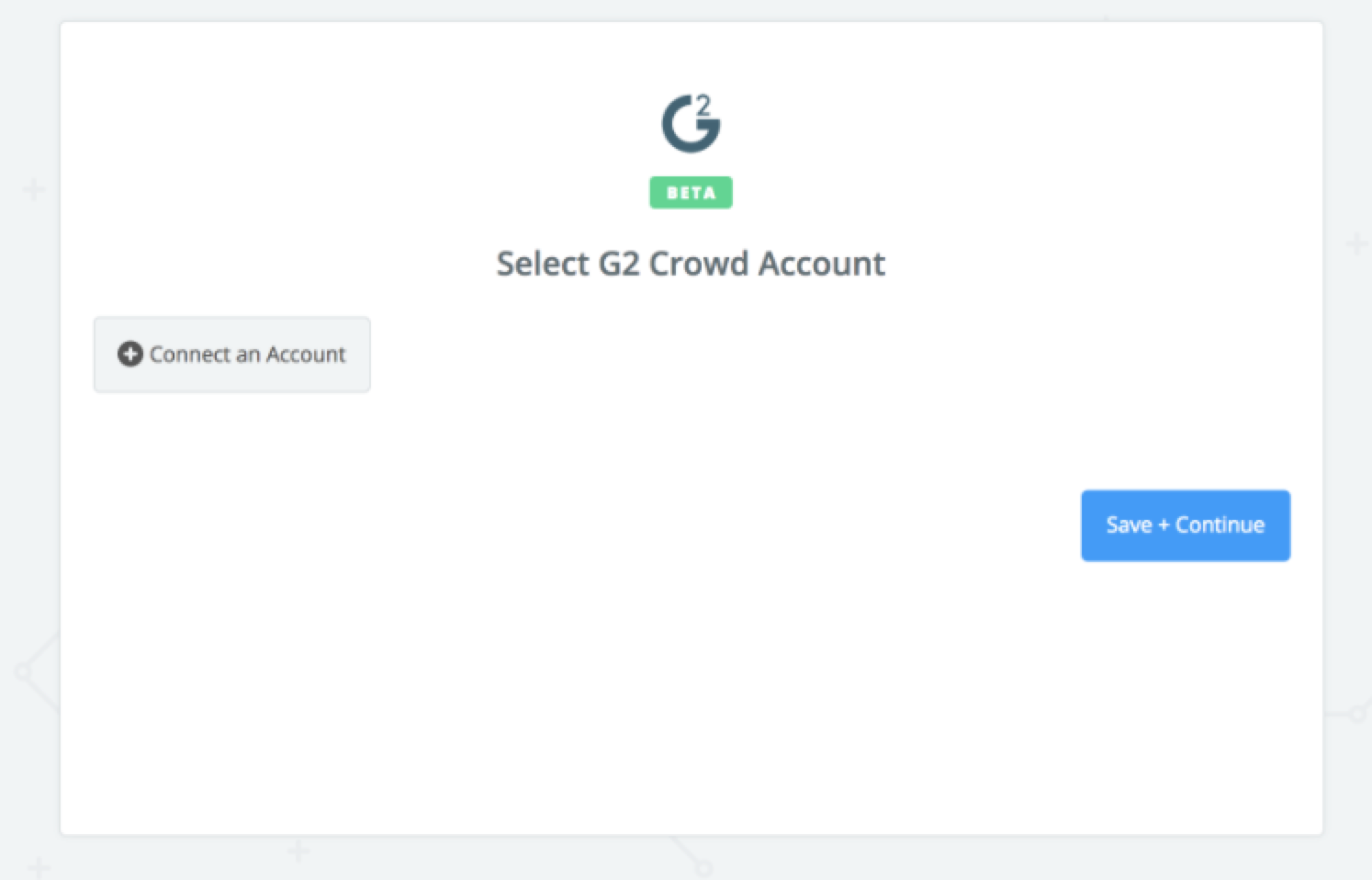1372x880 pixels.
Task: Click the circle node on the right background edge
Action: point(1357,714)
